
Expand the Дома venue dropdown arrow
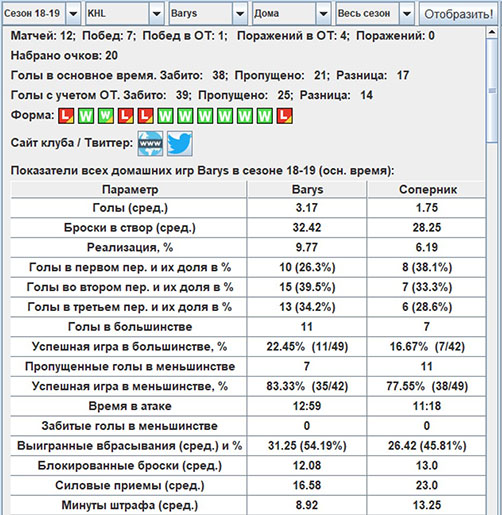coord(323,14)
